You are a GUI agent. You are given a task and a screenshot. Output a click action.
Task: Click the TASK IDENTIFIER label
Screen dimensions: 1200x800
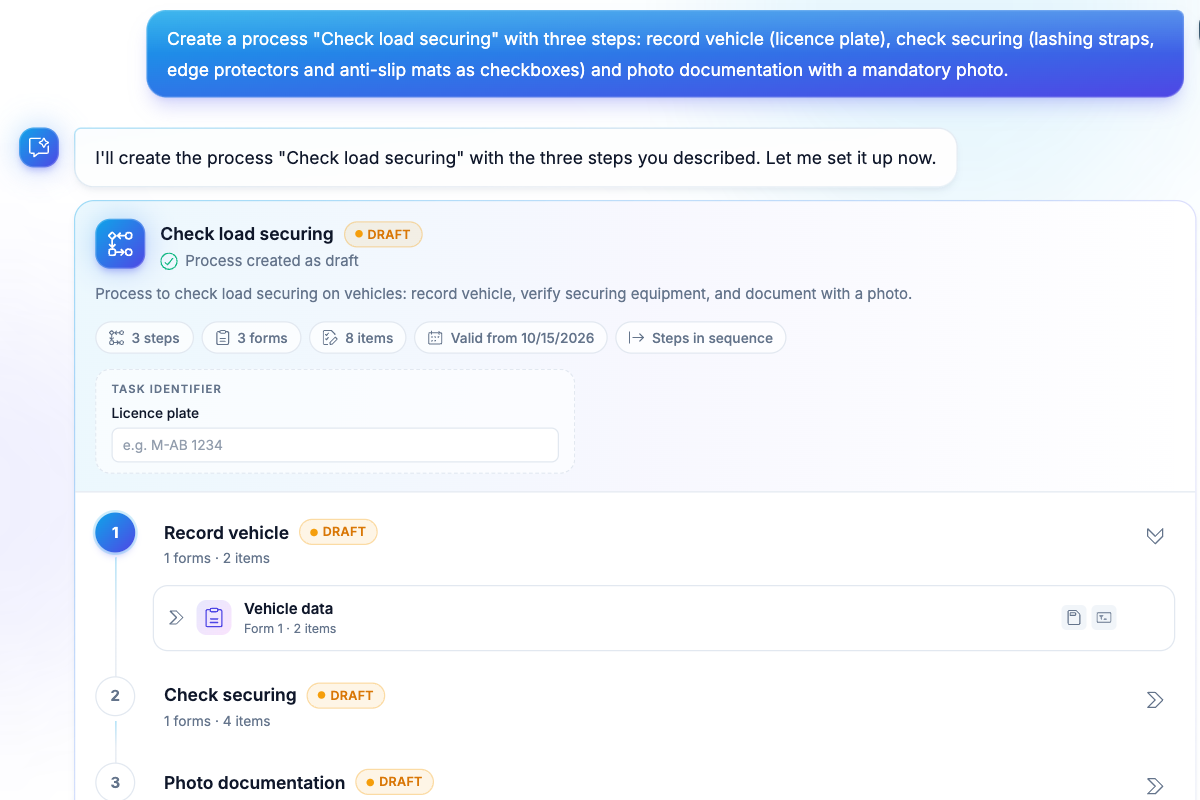click(166, 389)
